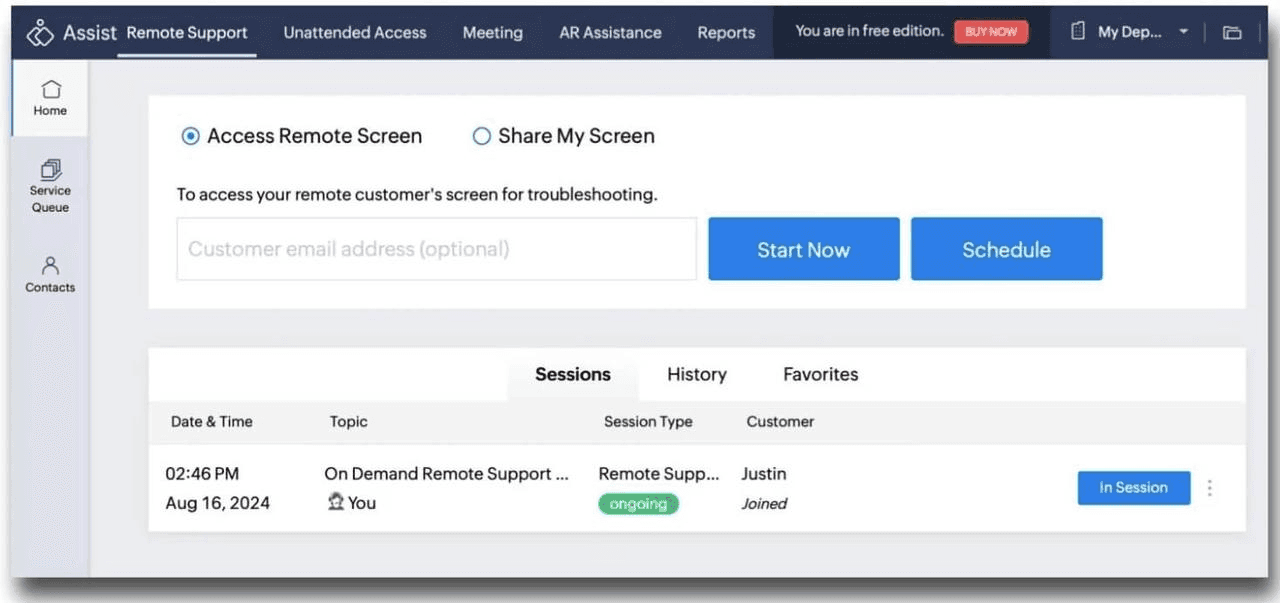Click the Customer column header
Screen dimensions: 1280x603
click(780, 422)
